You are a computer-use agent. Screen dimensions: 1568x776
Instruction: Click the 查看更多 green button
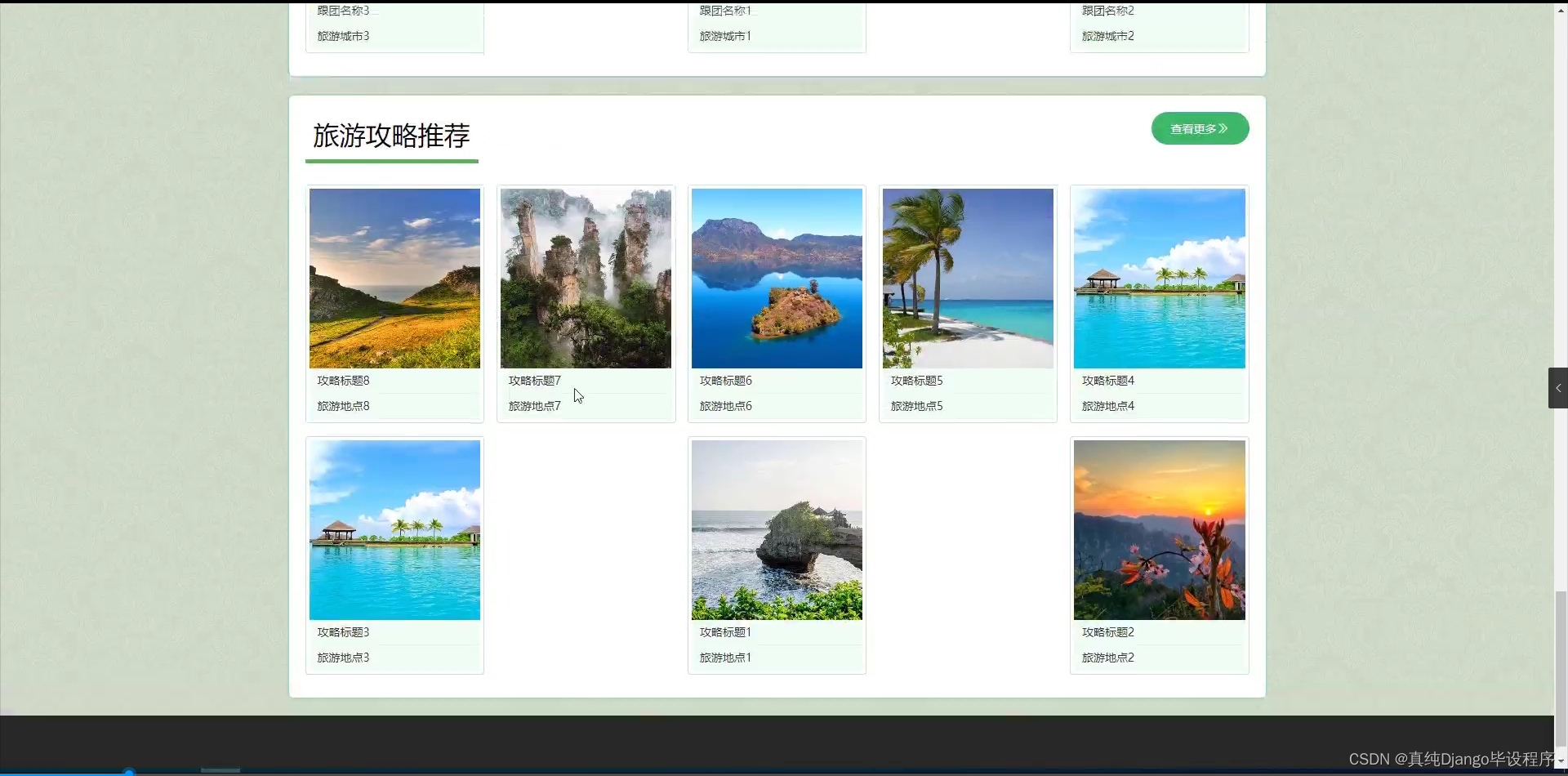pos(1200,128)
